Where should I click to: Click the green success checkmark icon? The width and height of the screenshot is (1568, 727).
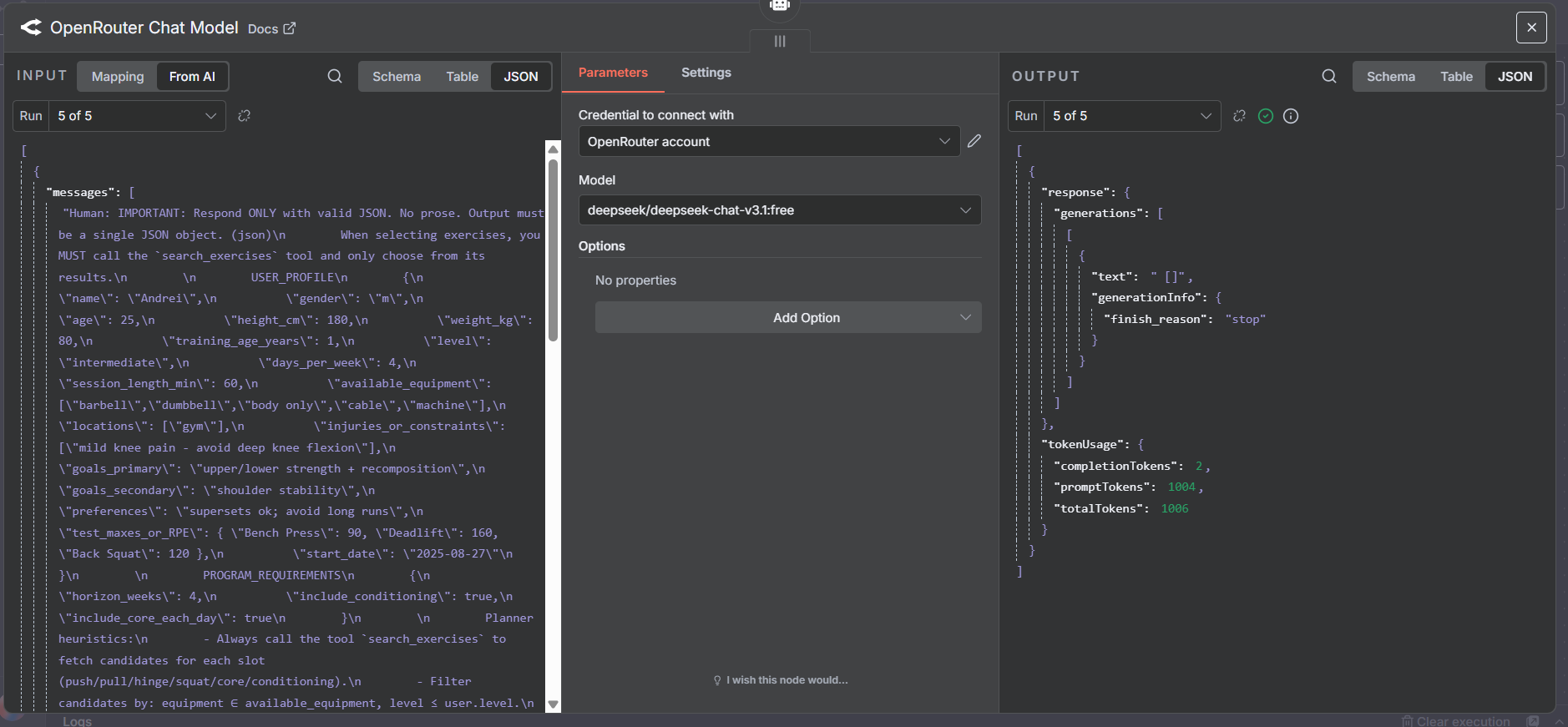(1266, 116)
